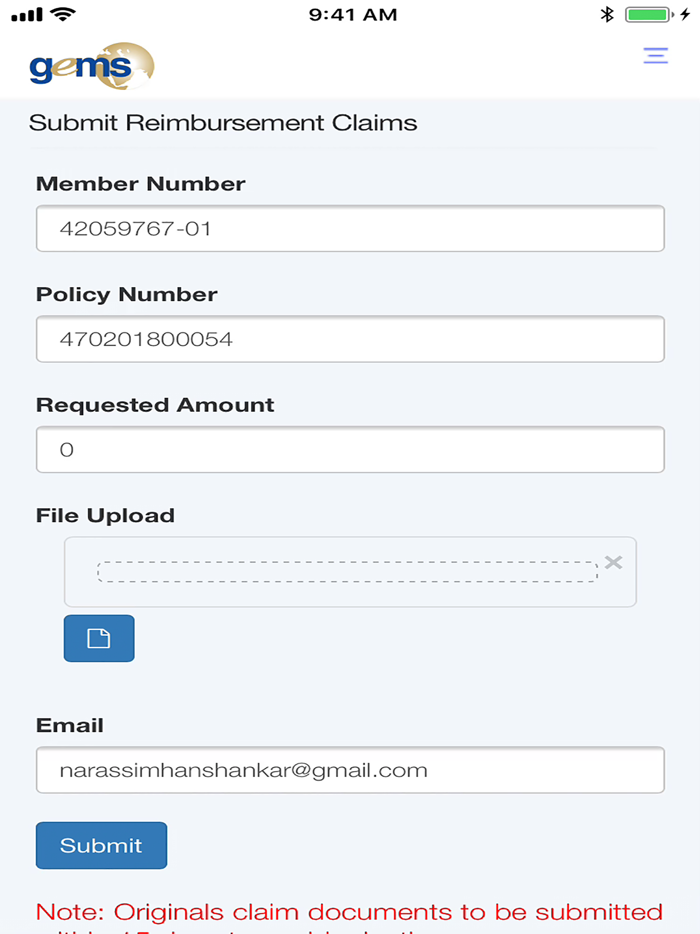Image resolution: width=700 pixels, height=934 pixels.
Task: Open the hamburger navigation menu
Action: pos(655,56)
